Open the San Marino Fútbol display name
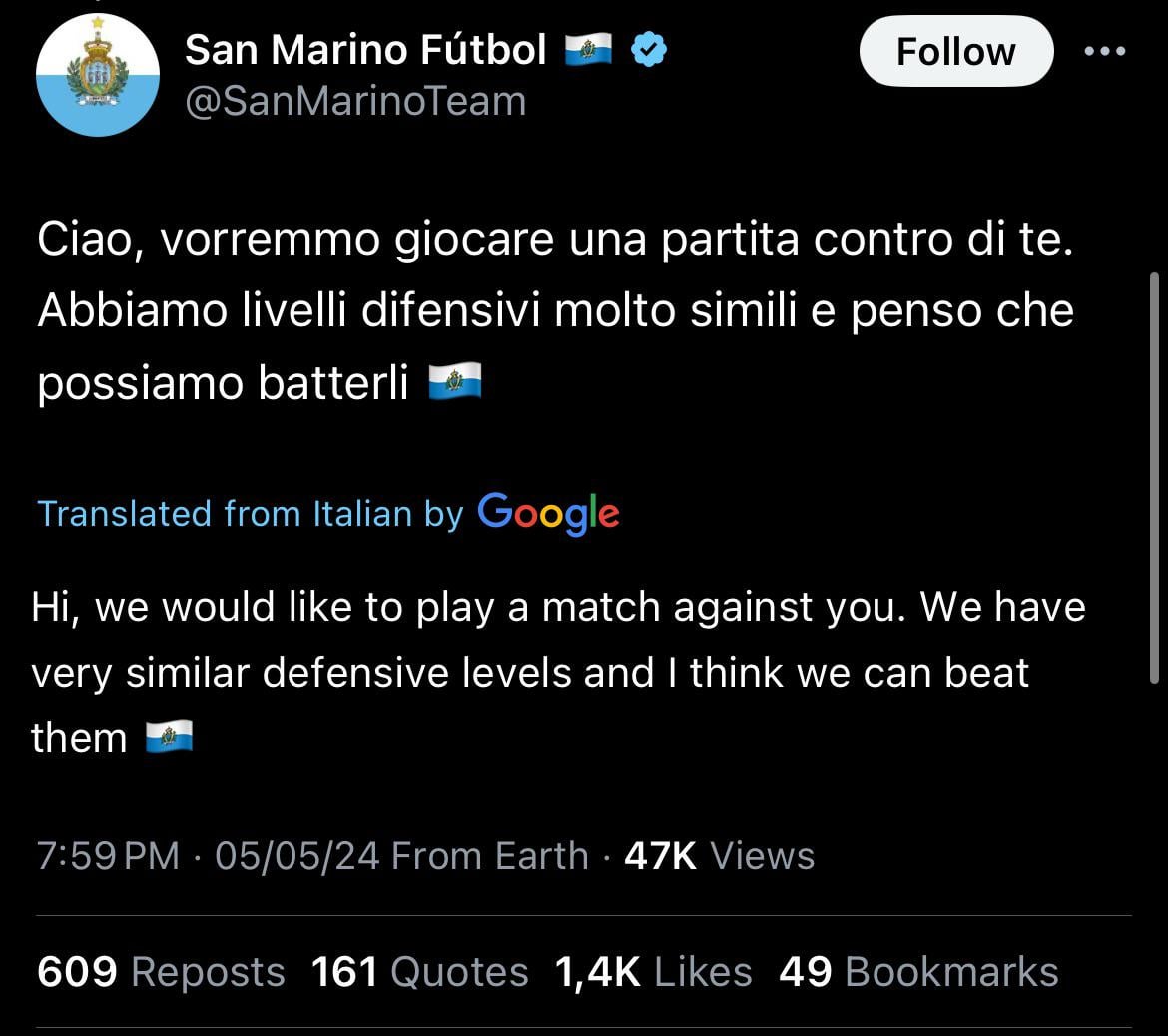 365,50
